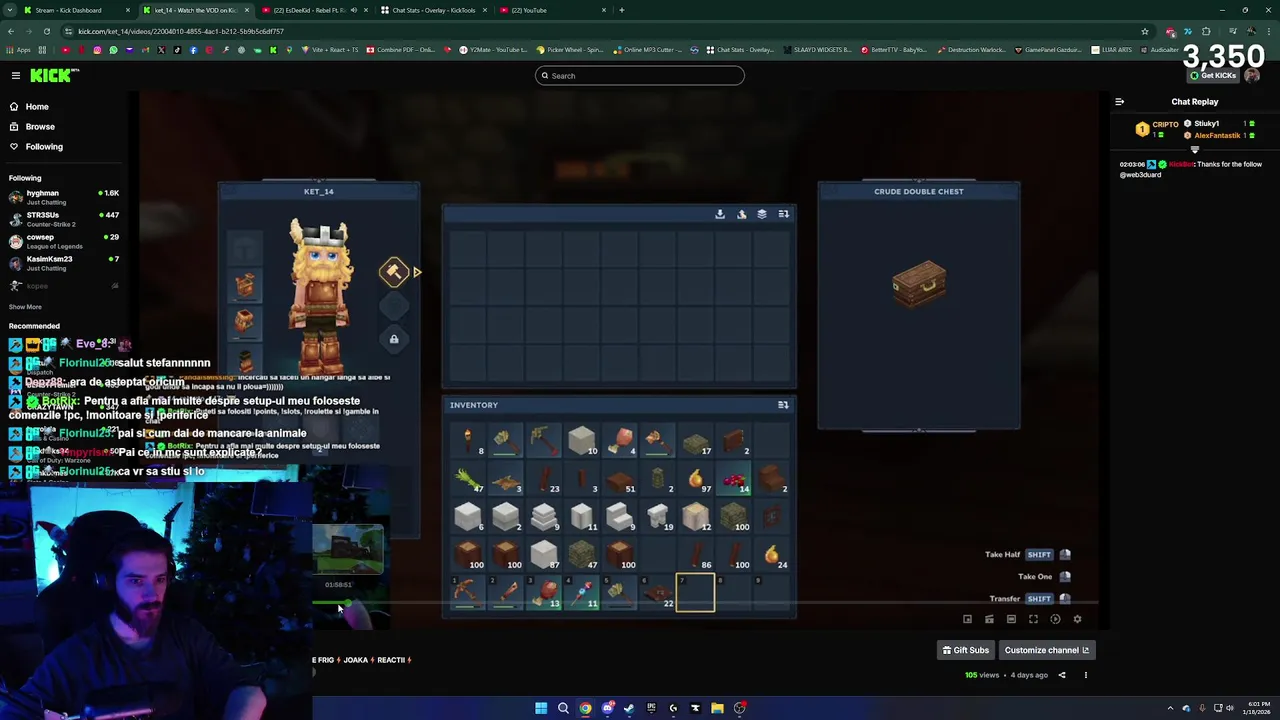Image resolution: width=1280 pixels, height=720 pixels.
Task: Open the cowsep channel in the Following list
Action: [x=62, y=241]
